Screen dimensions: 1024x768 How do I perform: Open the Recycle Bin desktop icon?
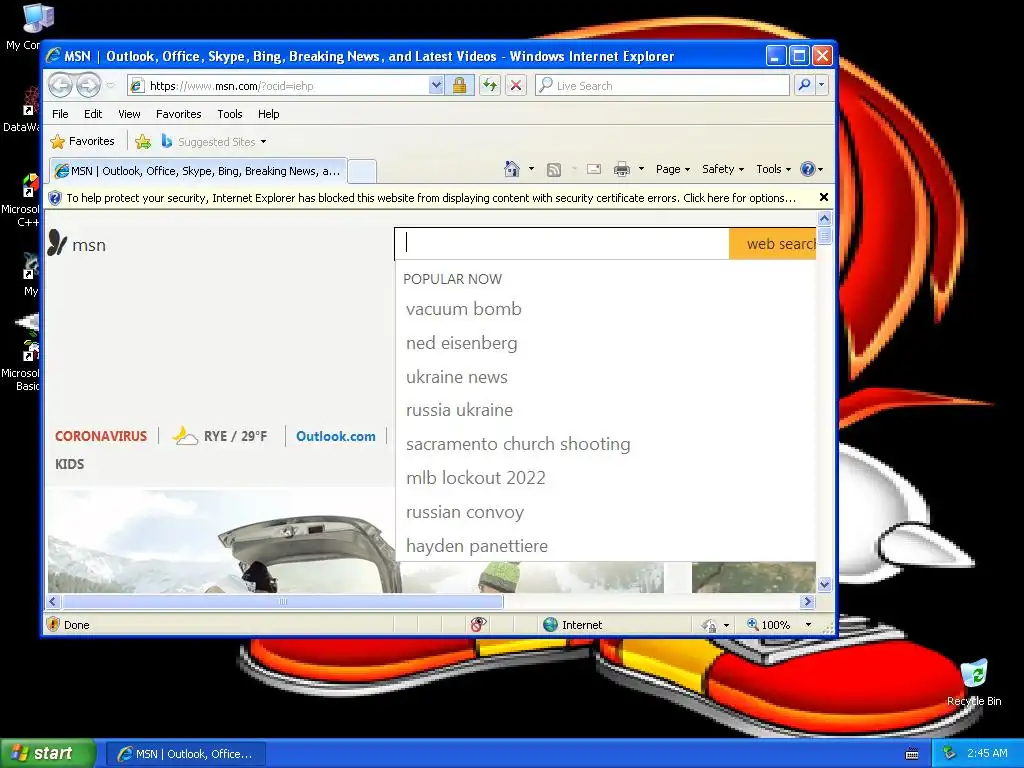point(974,682)
